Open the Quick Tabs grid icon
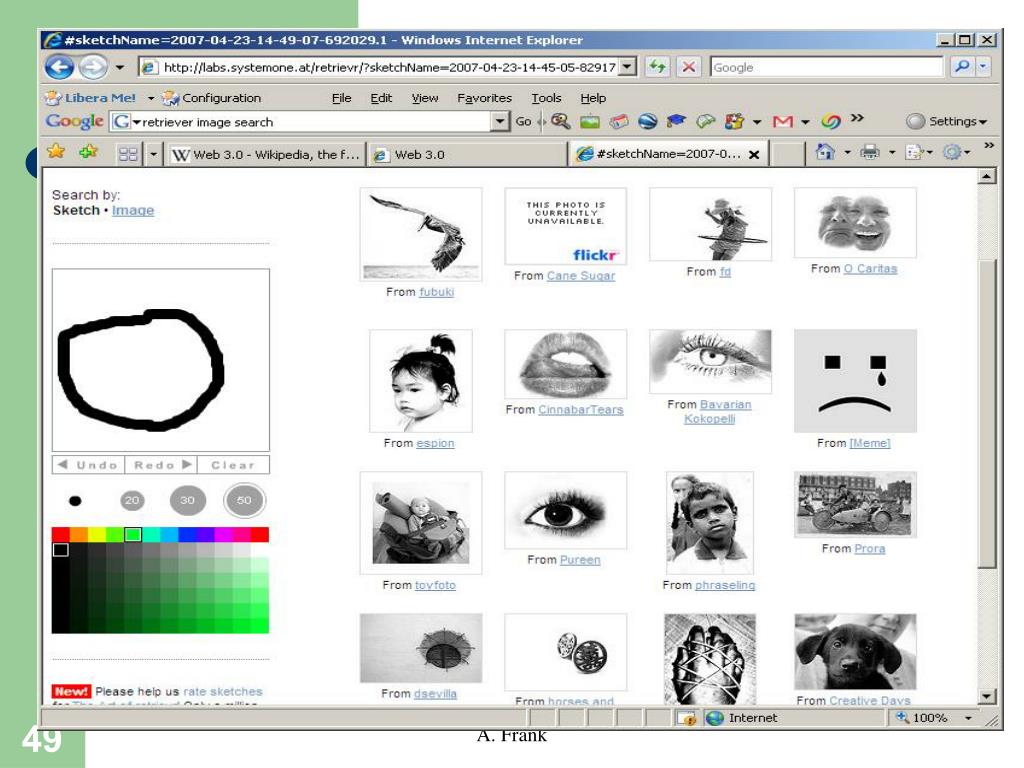Viewport: 1024px width, 768px height. point(129,154)
